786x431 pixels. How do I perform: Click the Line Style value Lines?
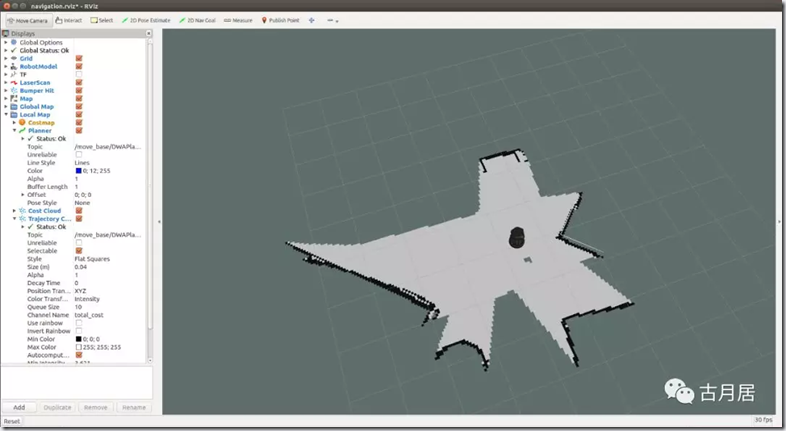tap(82, 162)
